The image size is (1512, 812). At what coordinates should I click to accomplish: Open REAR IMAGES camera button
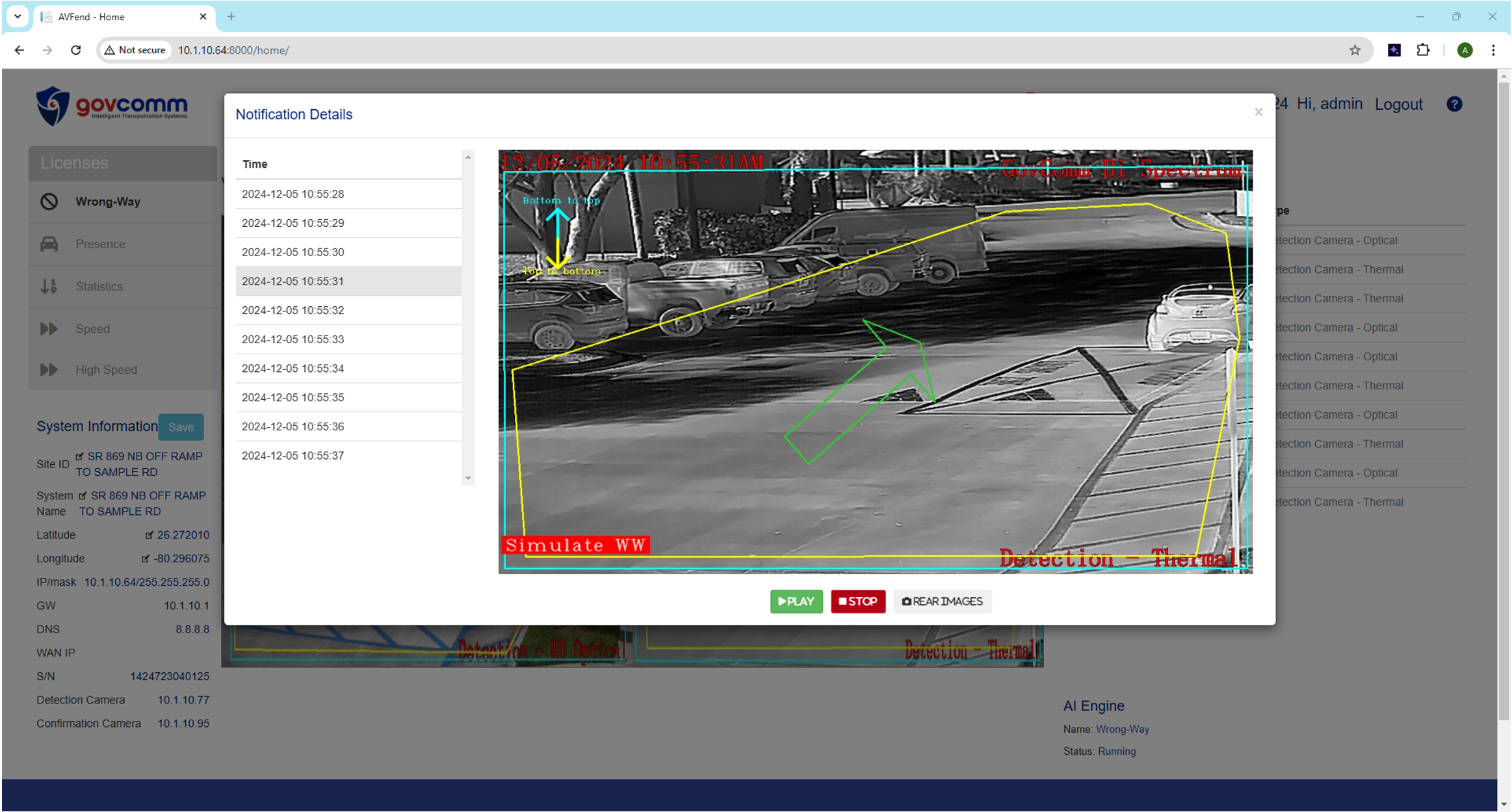942,601
